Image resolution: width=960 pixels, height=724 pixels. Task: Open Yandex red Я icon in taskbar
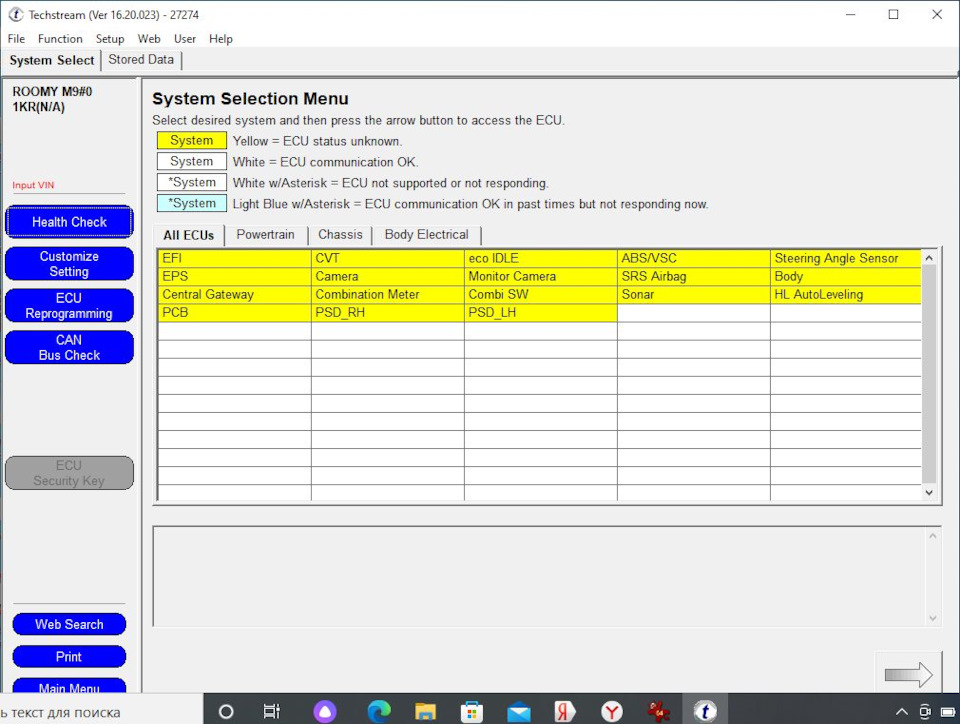click(x=564, y=711)
